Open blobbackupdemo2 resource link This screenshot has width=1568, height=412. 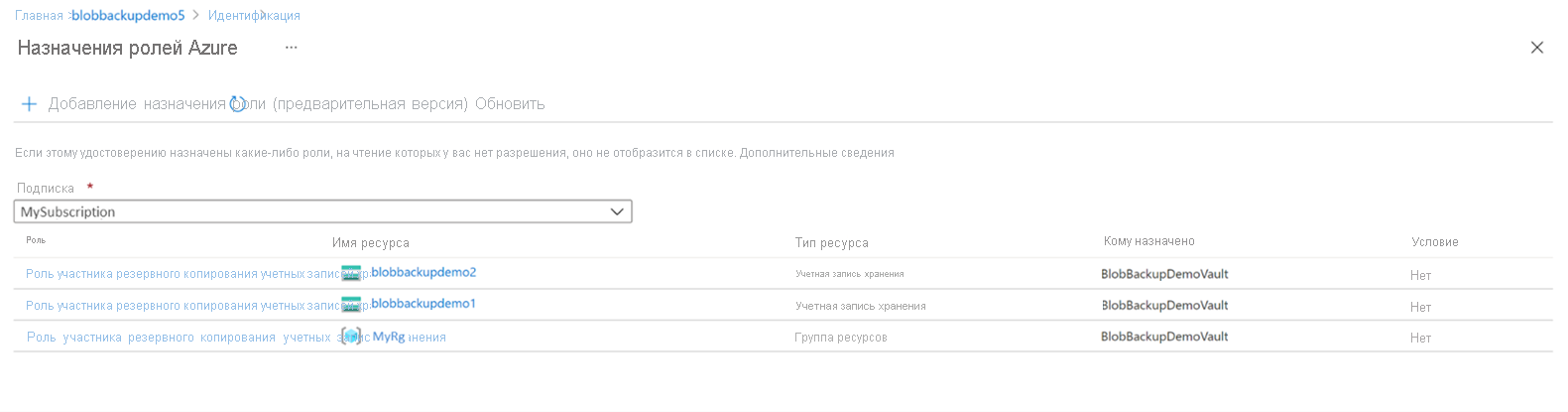pos(423,272)
